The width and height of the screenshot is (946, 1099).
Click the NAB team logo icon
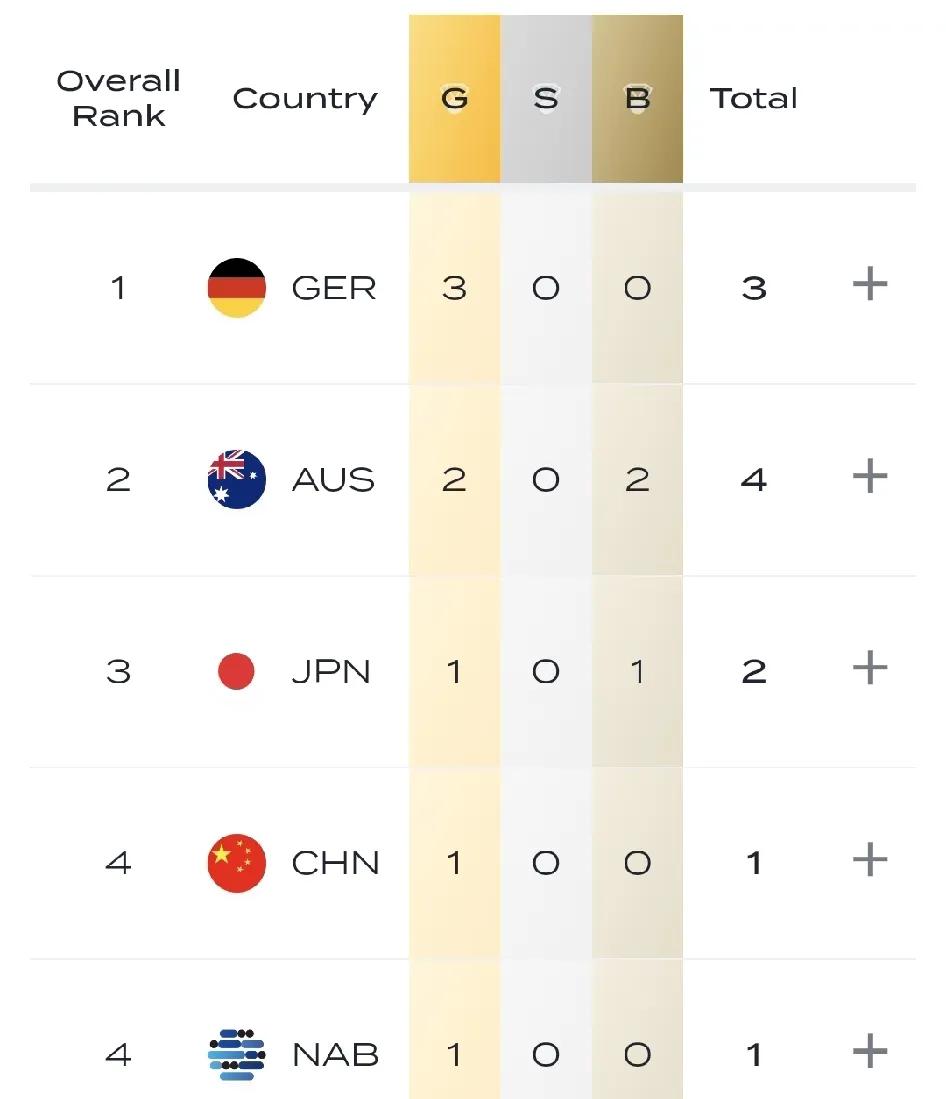pyautogui.click(x=237, y=1054)
